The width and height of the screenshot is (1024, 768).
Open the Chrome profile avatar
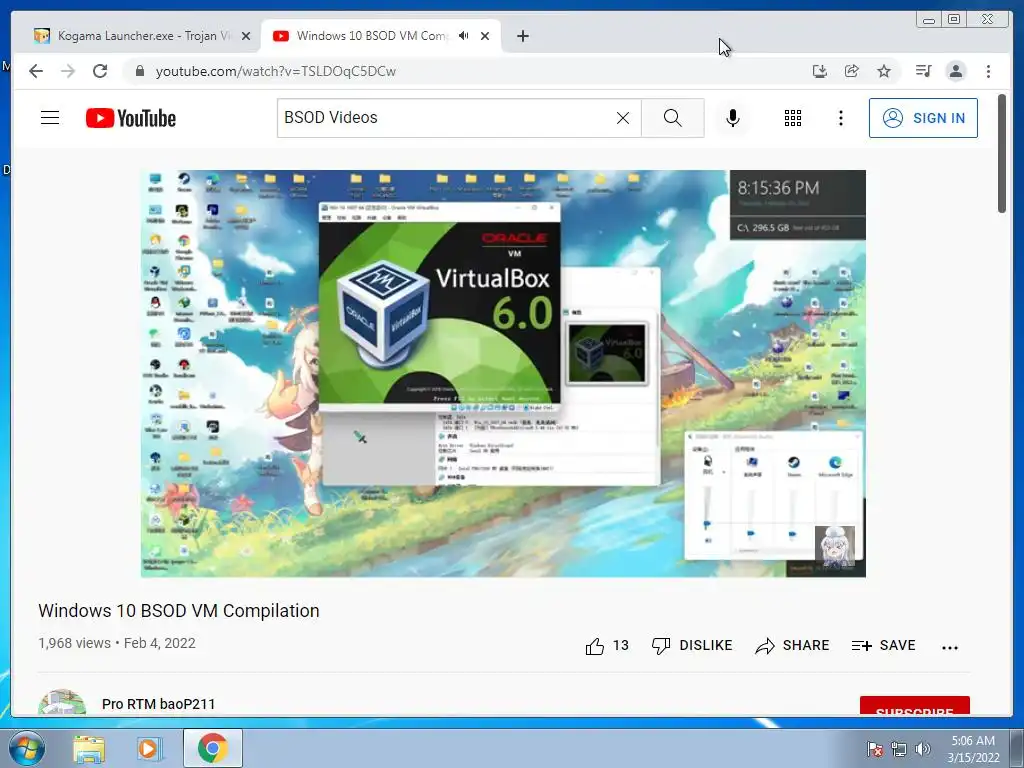point(955,71)
